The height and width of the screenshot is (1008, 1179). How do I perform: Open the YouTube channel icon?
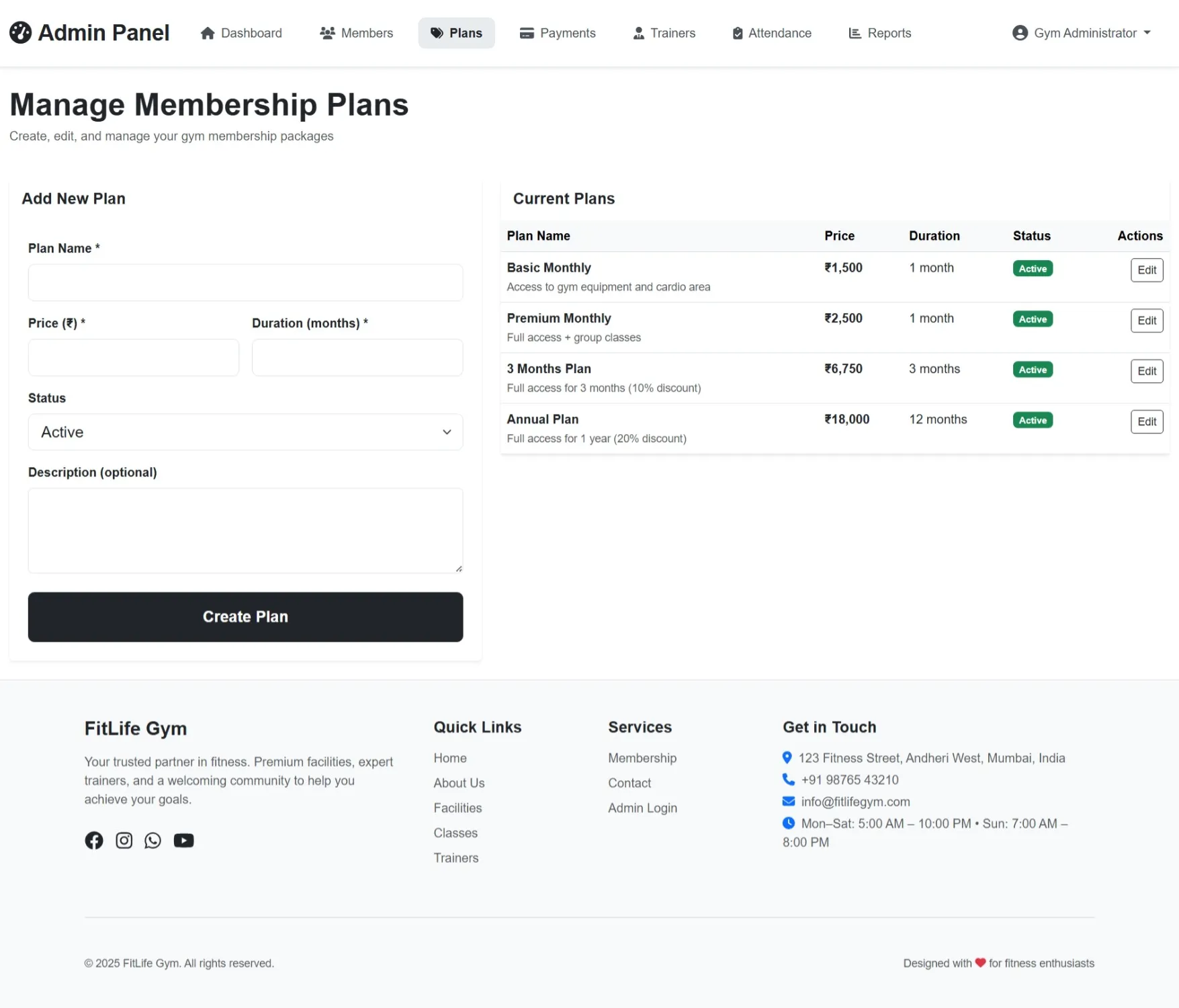pyautogui.click(x=183, y=840)
